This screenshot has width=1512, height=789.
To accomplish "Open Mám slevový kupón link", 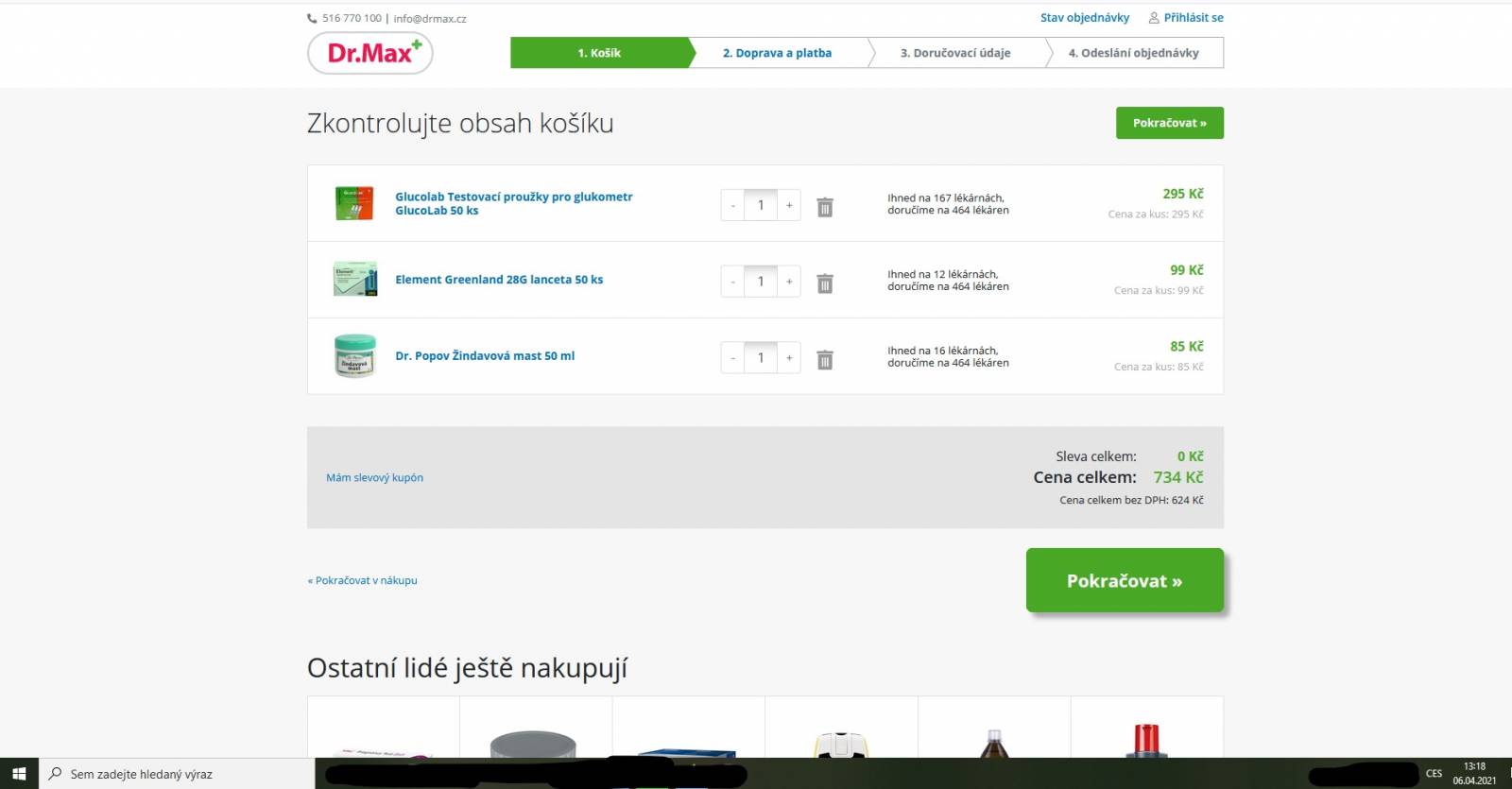I will [374, 478].
